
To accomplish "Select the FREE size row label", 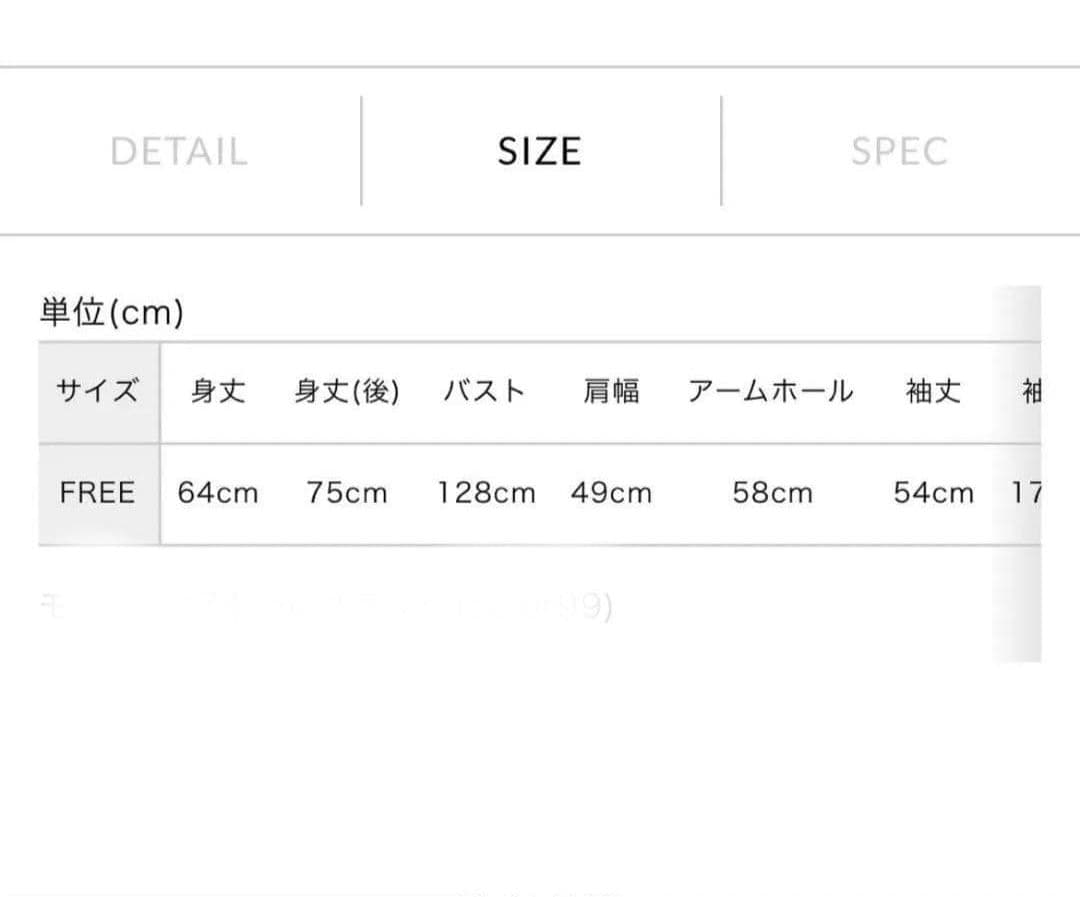I will coord(97,493).
